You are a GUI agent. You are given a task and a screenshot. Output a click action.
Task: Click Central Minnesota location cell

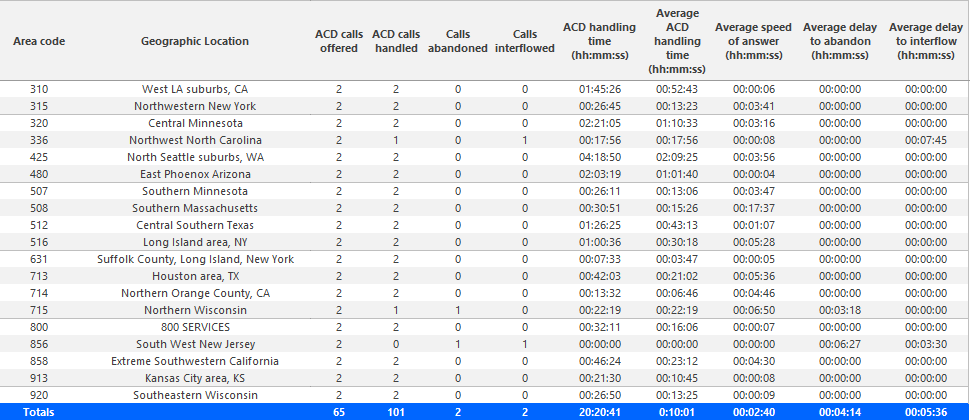[x=195, y=123]
